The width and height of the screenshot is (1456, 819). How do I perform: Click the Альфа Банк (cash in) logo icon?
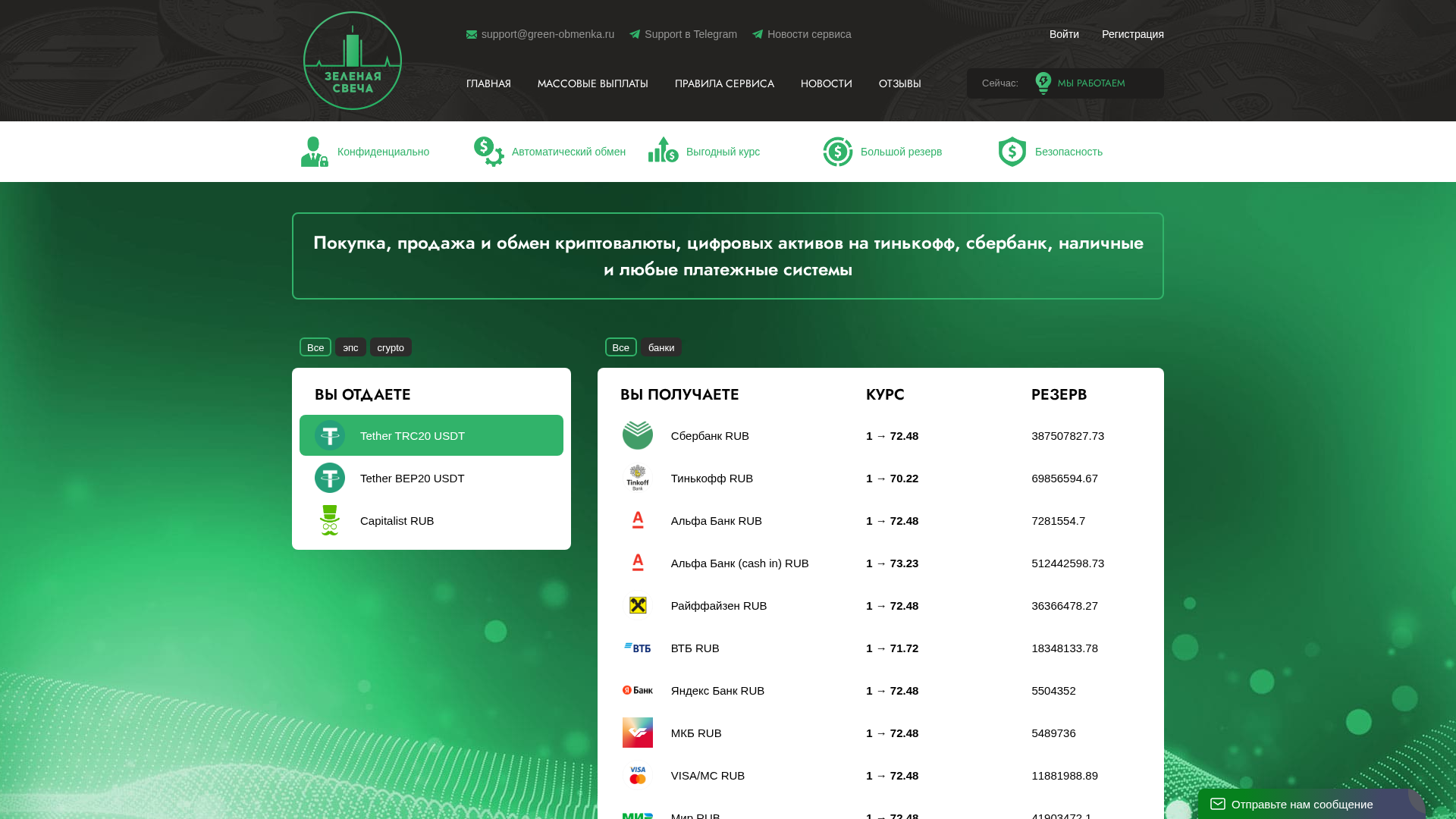point(638,563)
